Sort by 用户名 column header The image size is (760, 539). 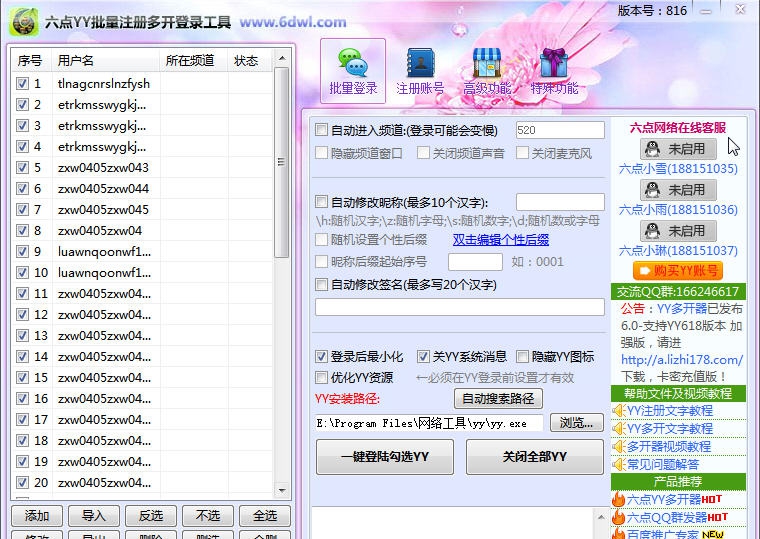click(106, 61)
